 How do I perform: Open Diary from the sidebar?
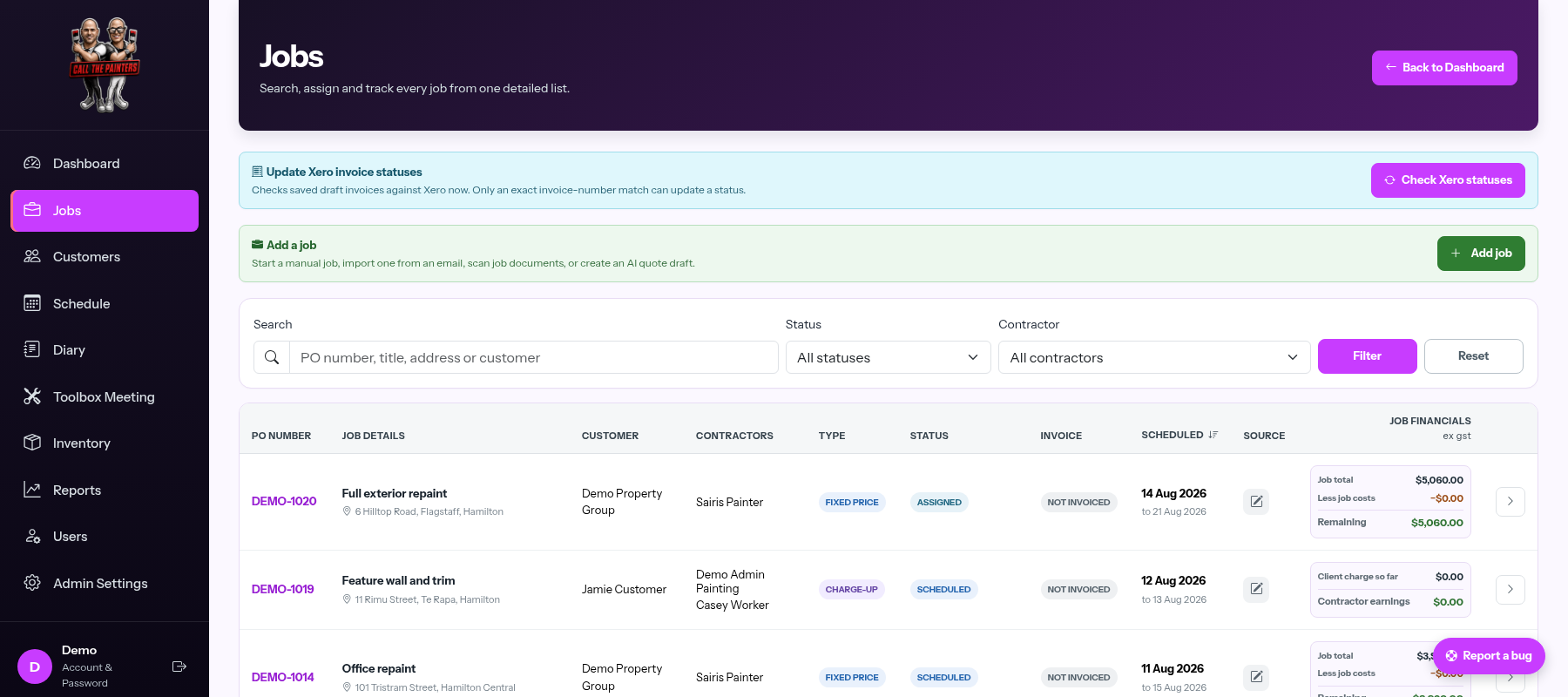pos(105,350)
